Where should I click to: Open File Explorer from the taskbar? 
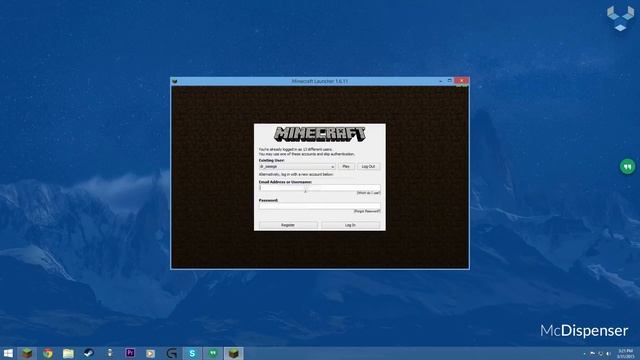pyautogui.click(x=68, y=353)
